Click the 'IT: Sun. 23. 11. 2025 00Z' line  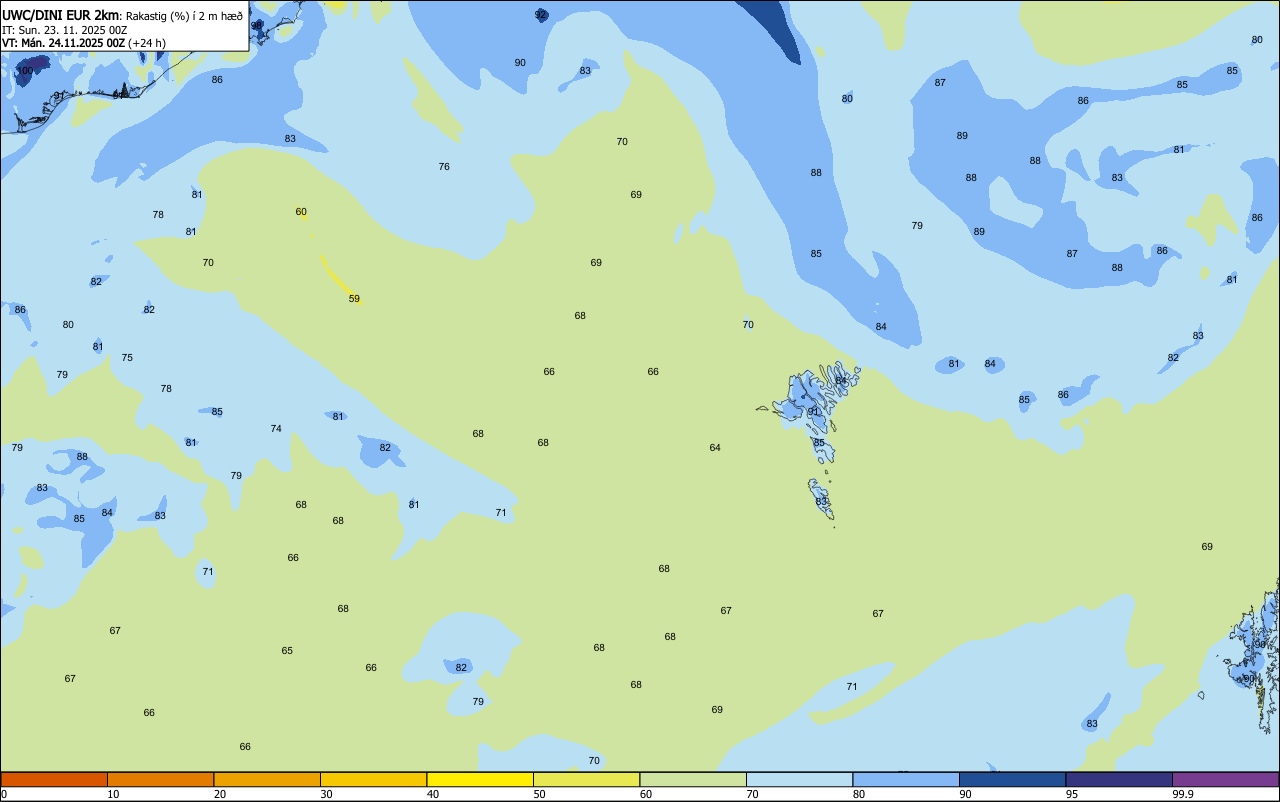click(64, 30)
